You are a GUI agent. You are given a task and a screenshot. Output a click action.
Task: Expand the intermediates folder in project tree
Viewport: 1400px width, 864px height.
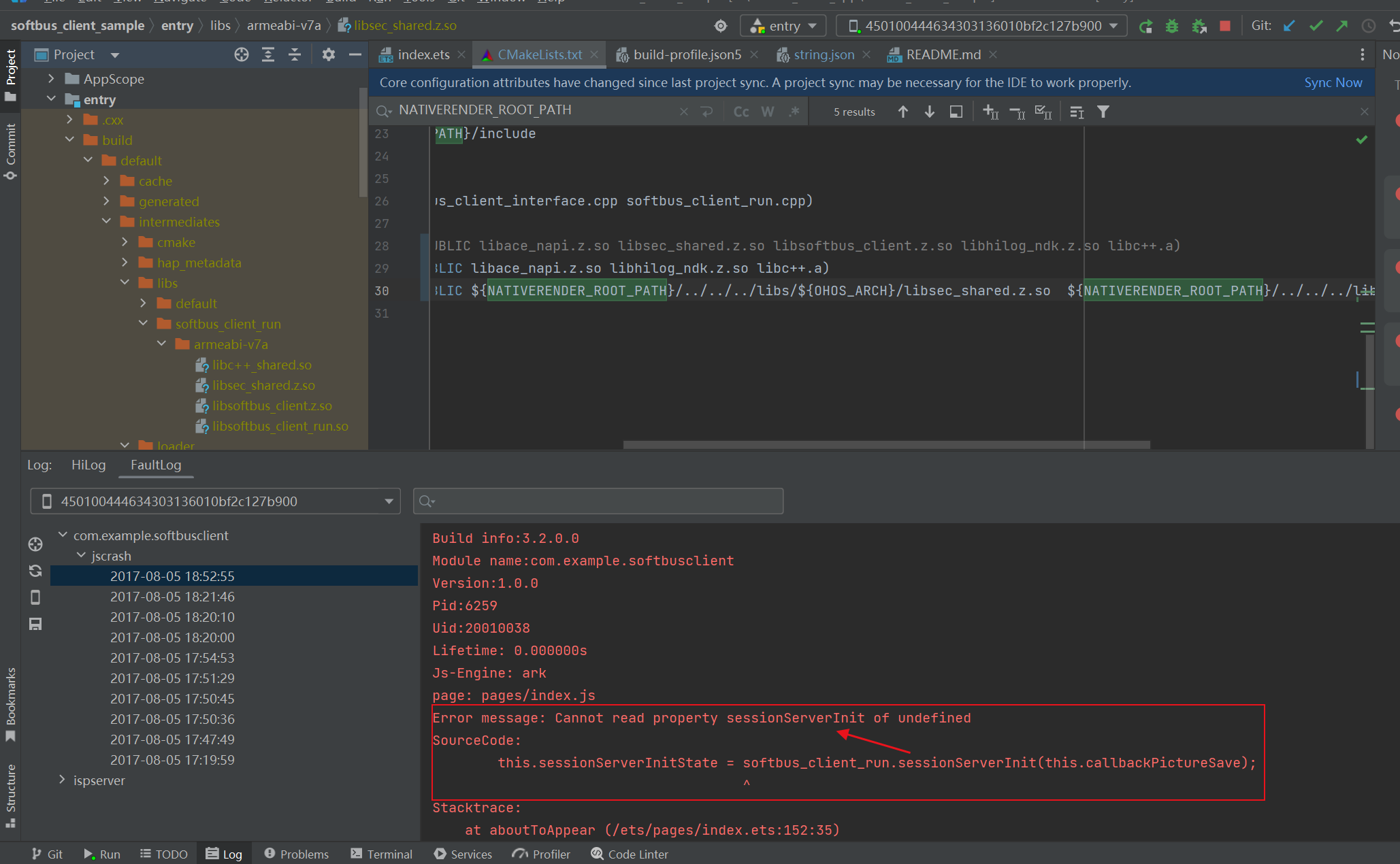coord(108,221)
